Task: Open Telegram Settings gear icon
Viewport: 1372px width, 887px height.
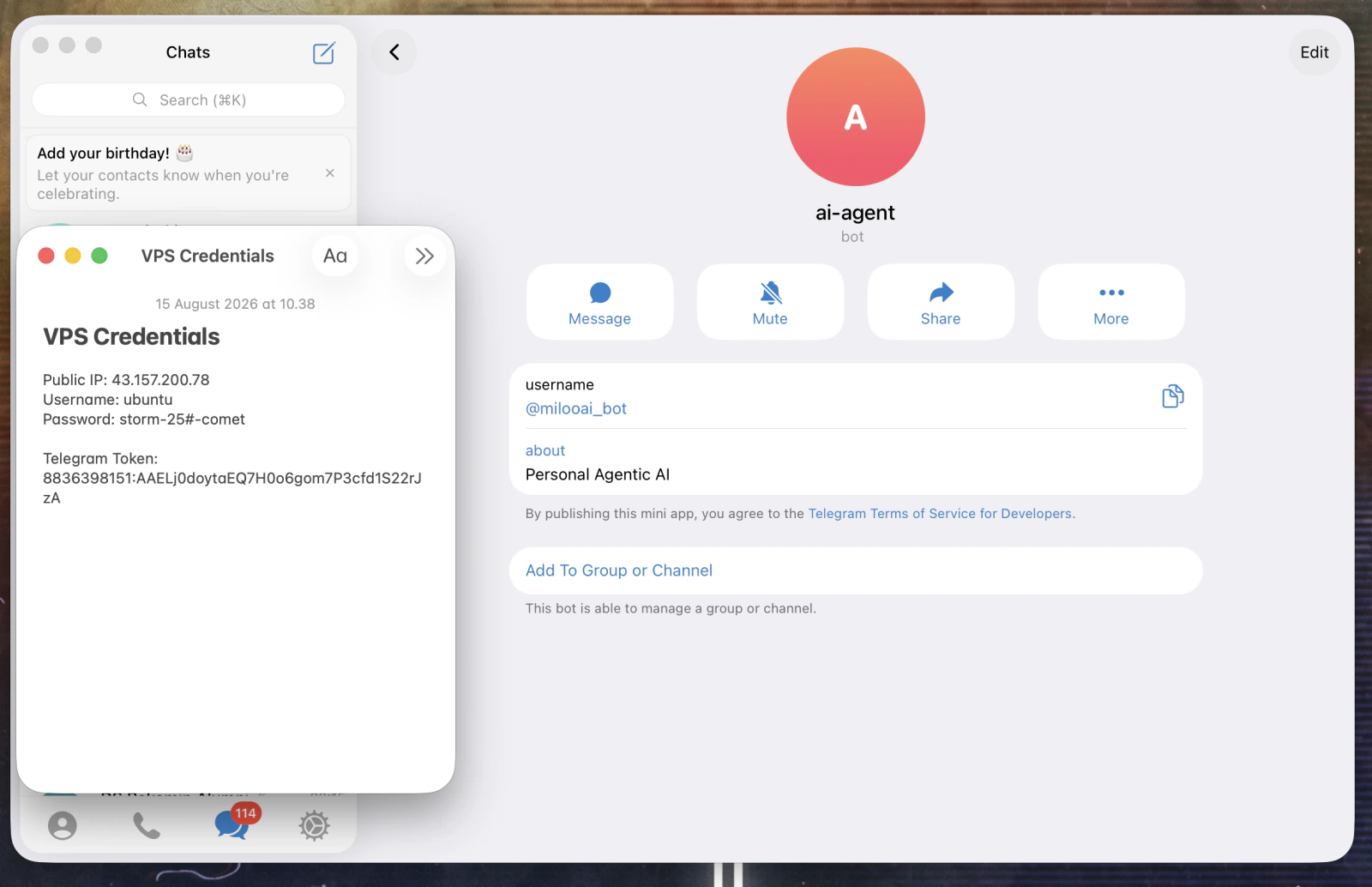Action: click(x=314, y=825)
